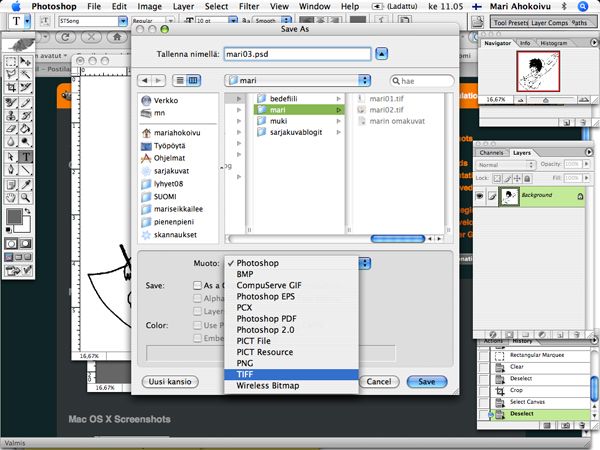Choose PNG from the format list
This screenshot has height=450, width=600.
pos(291,363)
